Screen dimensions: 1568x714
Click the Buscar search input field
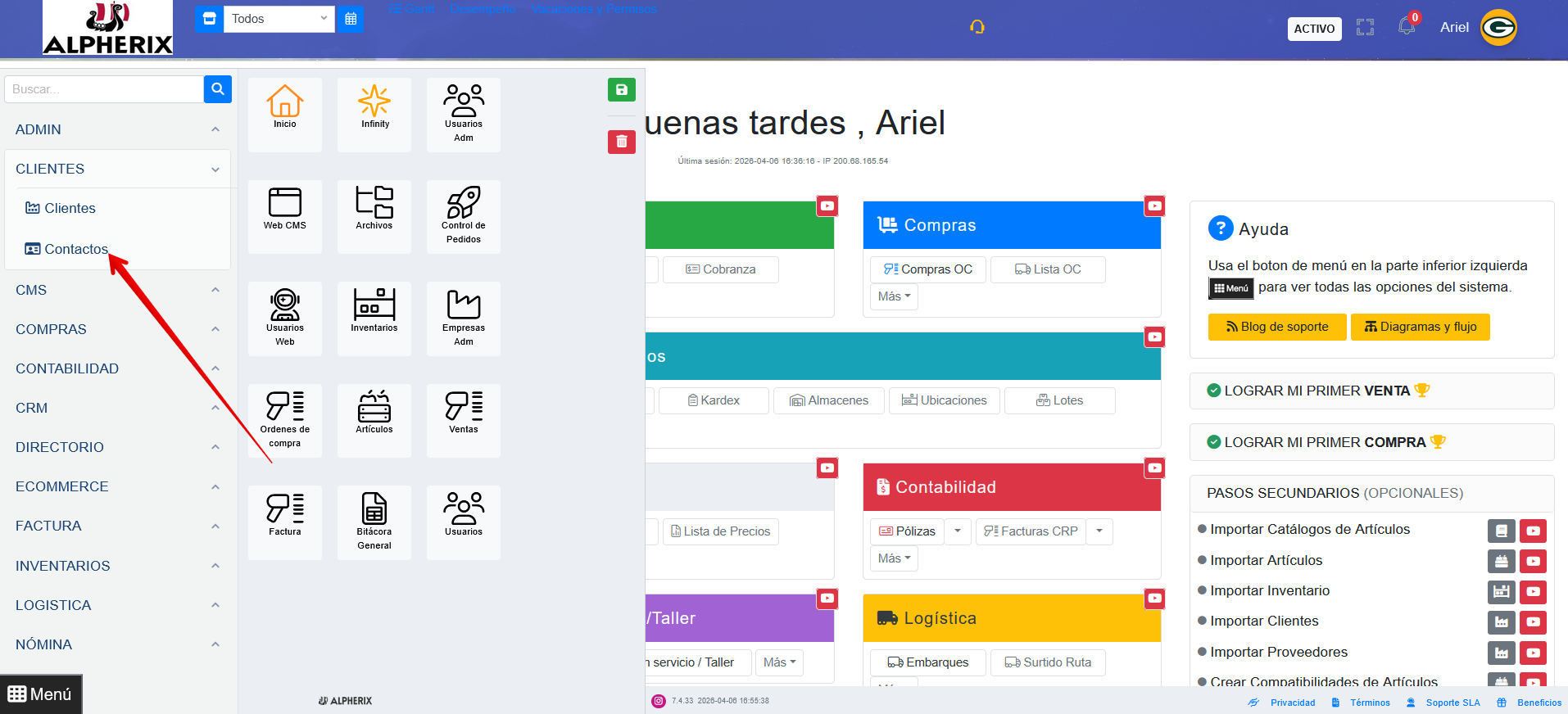104,89
